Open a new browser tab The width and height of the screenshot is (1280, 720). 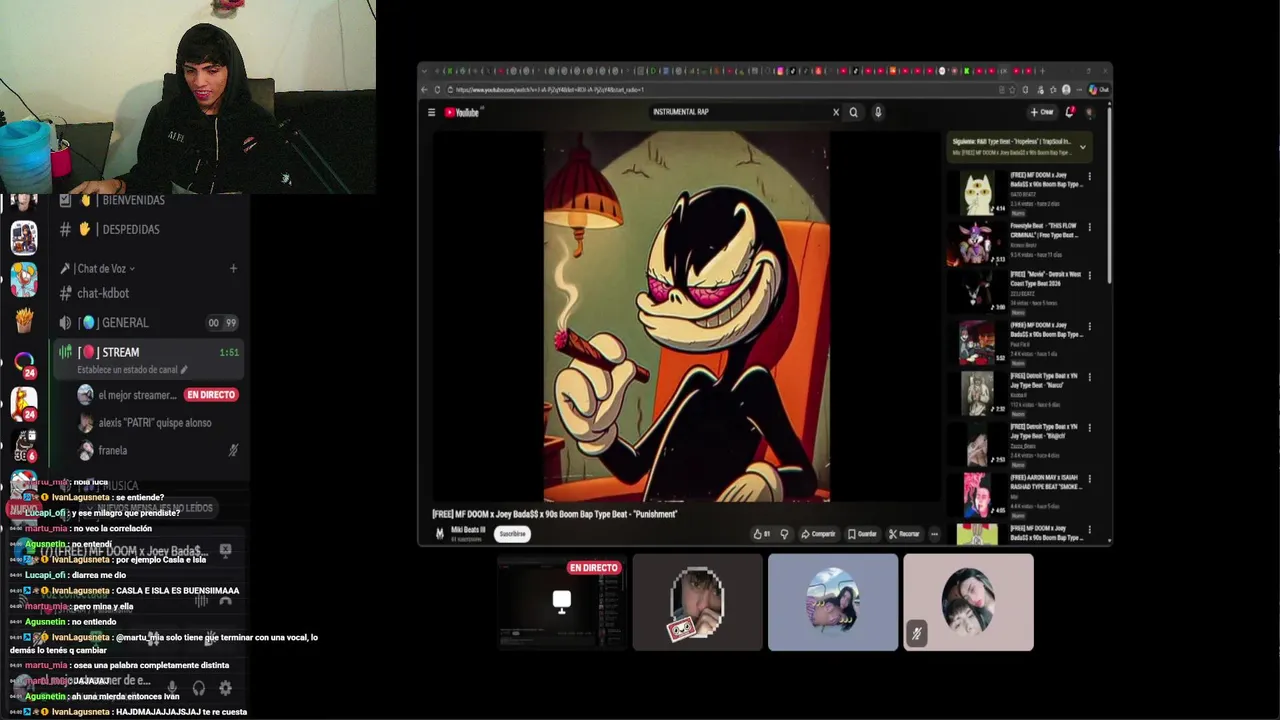point(1042,71)
